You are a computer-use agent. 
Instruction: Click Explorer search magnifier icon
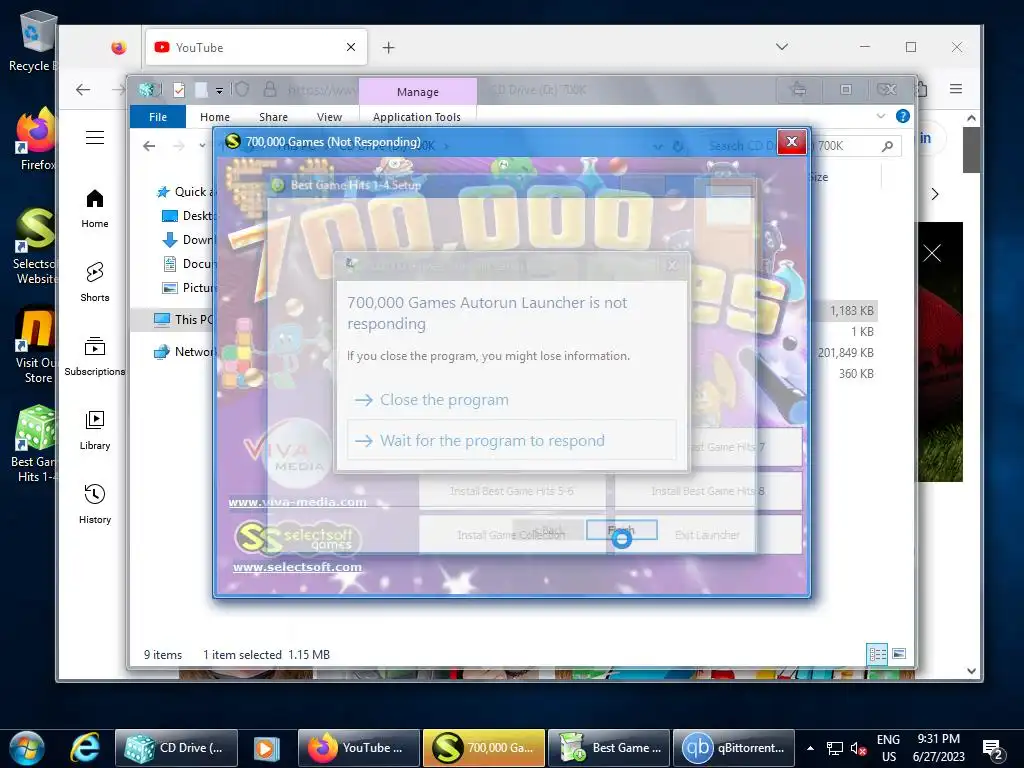tap(888, 146)
